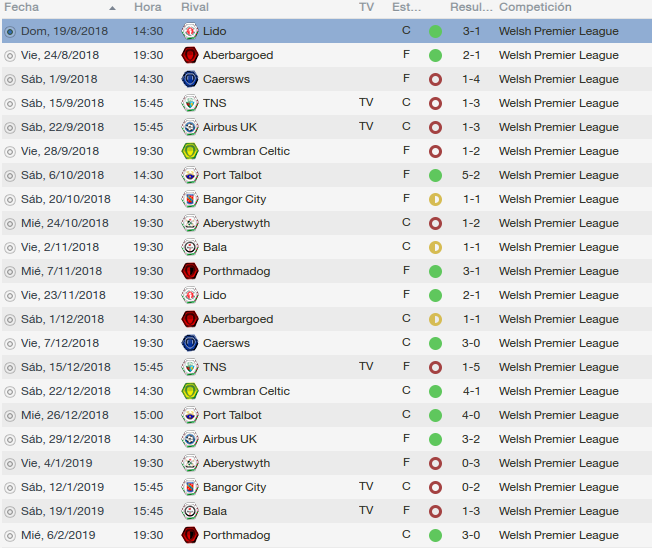This screenshot has height=548, width=652.
Task: Sort by the Competición column header
Action: pyautogui.click(x=536, y=8)
